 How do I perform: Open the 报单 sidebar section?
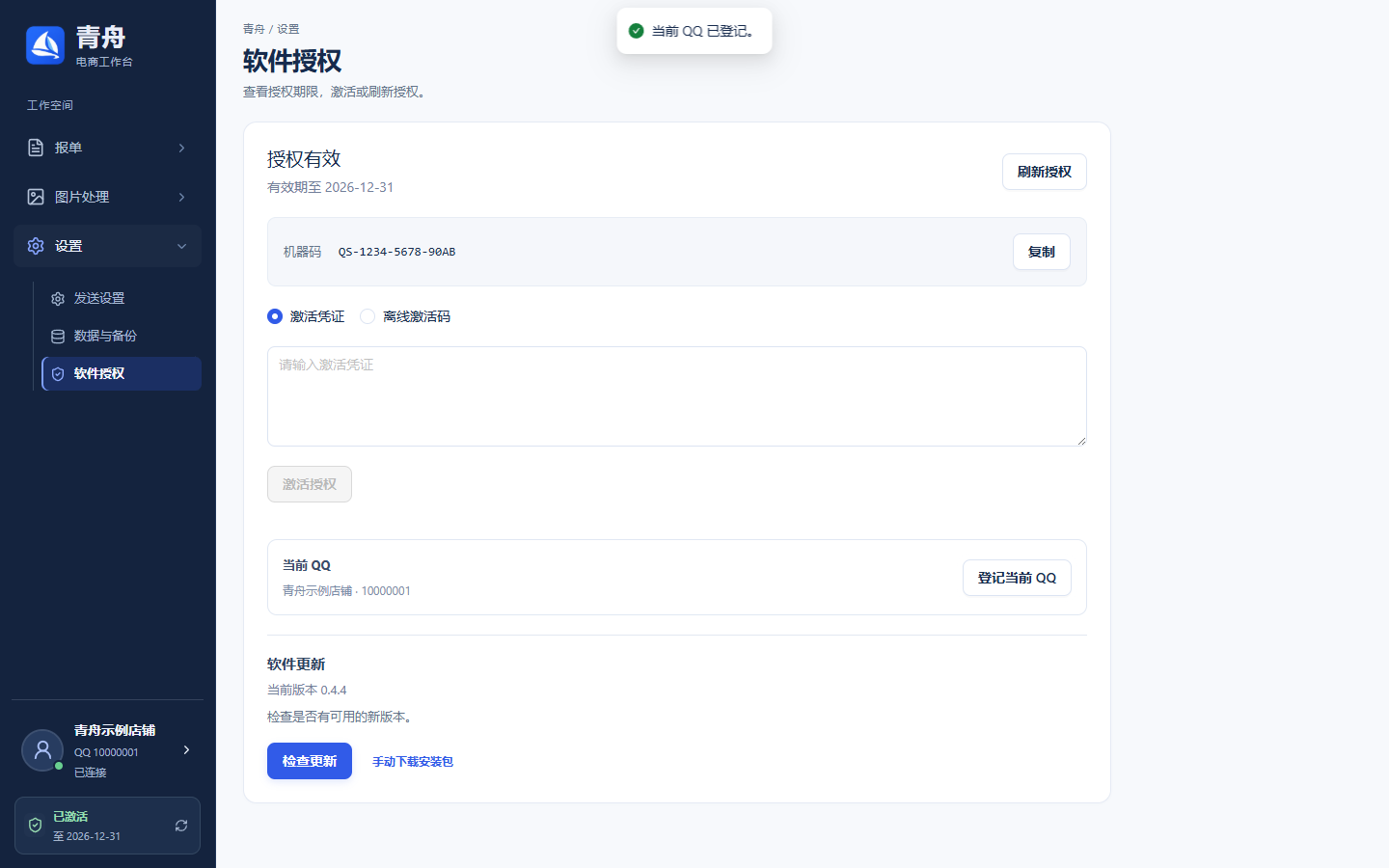point(108,148)
